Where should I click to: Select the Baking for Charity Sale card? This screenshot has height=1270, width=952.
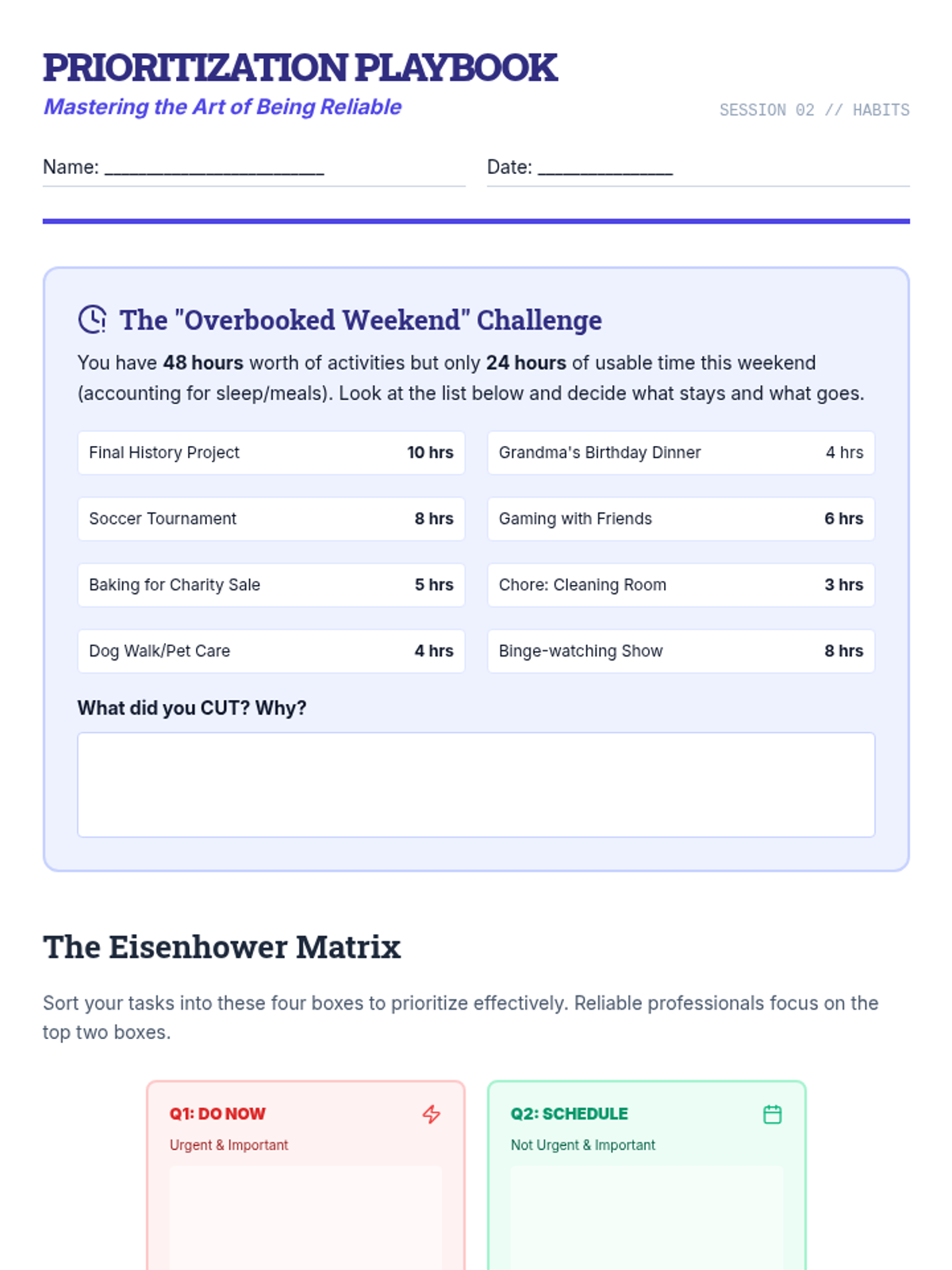pyautogui.click(x=271, y=585)
